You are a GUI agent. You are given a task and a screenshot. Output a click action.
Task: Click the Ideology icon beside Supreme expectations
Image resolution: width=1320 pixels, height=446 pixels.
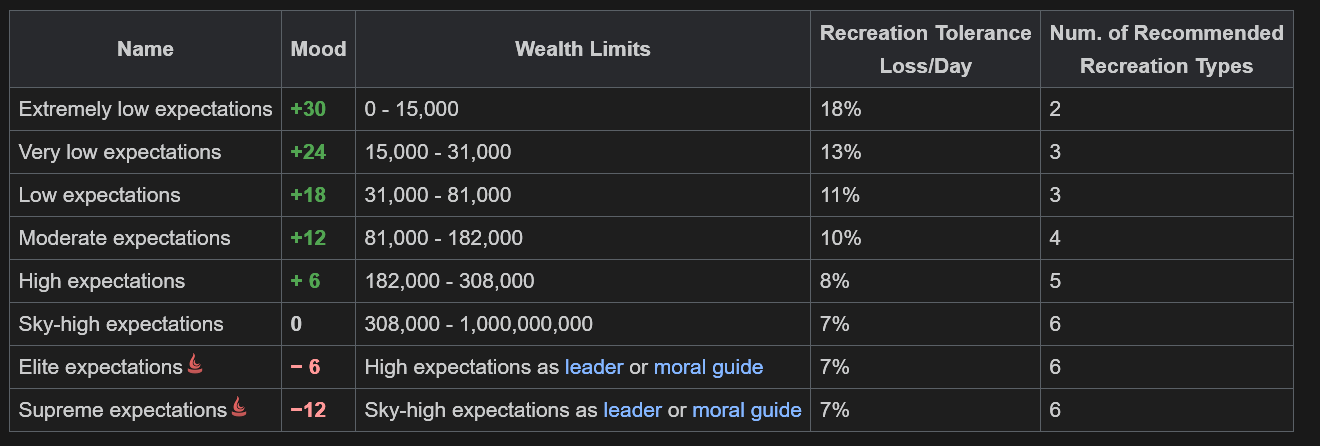[x=239, y=408]
